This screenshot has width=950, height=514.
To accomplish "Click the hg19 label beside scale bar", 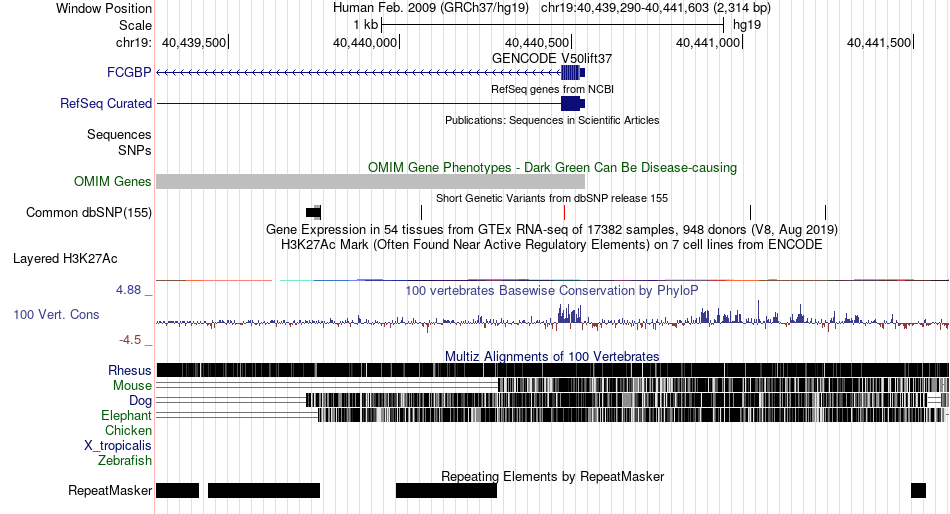I will pyautogui.click(x=747, y=25).
